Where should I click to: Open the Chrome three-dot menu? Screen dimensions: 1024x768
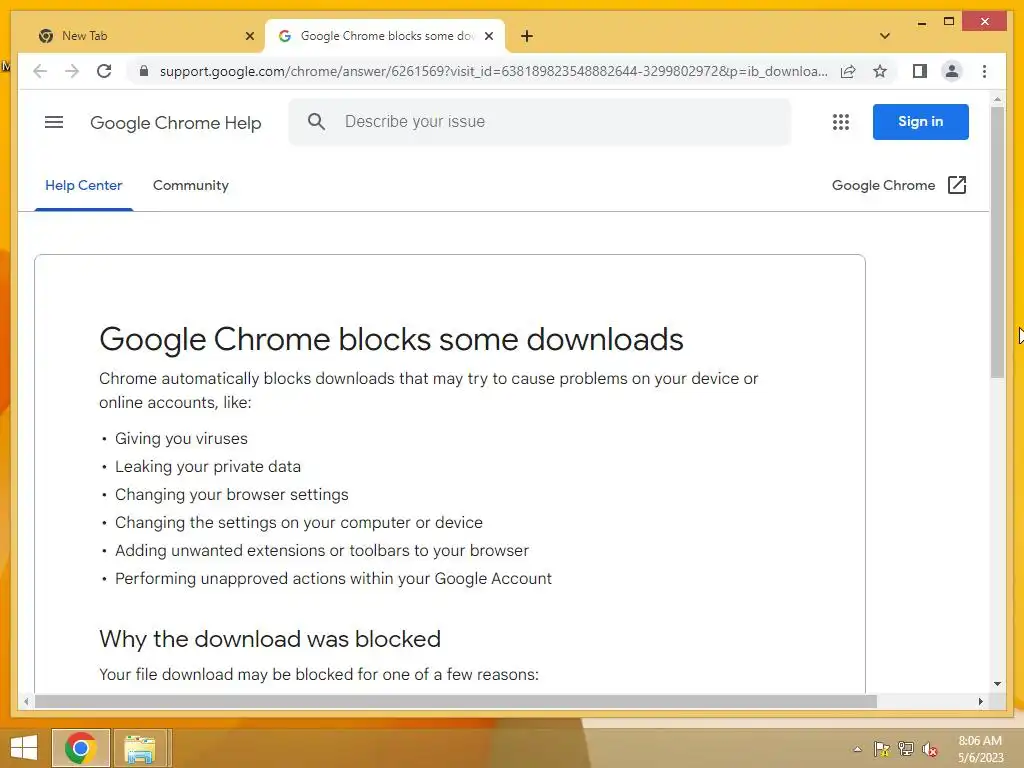coord(984,71)
